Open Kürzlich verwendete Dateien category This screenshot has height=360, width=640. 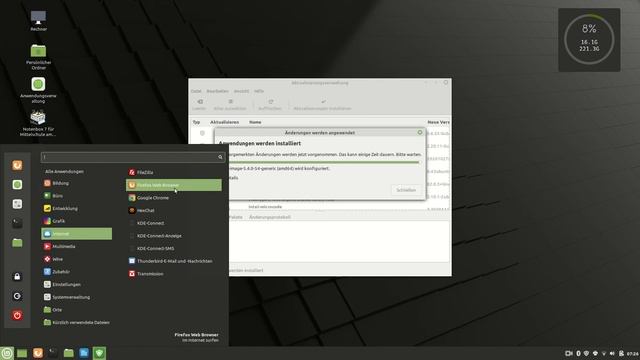coord(76,322)
